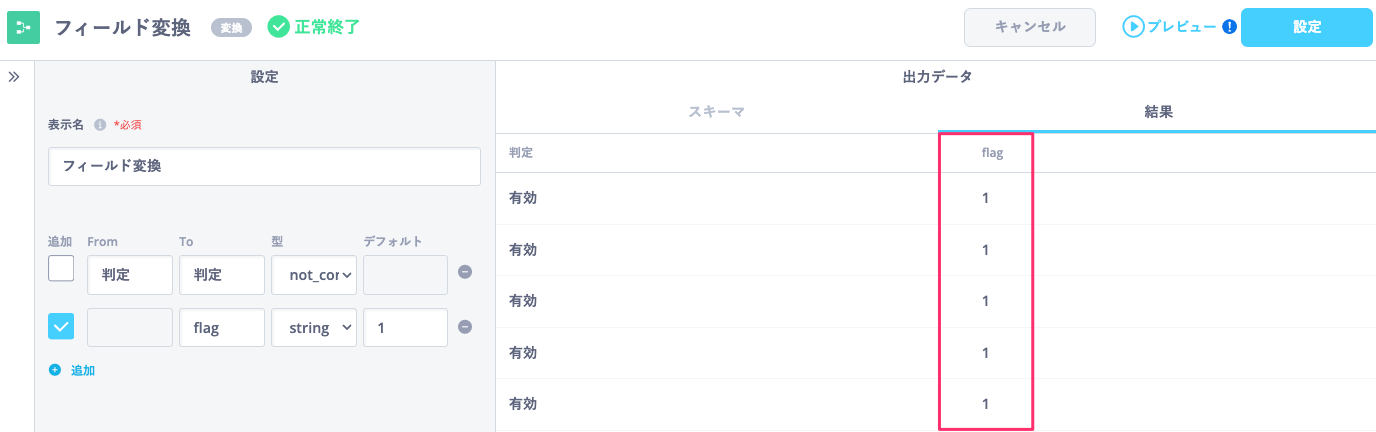The width and height of the screenshot is (1376, 432).
Task: Click the blue 設定 button
Action: point(1307,27)
